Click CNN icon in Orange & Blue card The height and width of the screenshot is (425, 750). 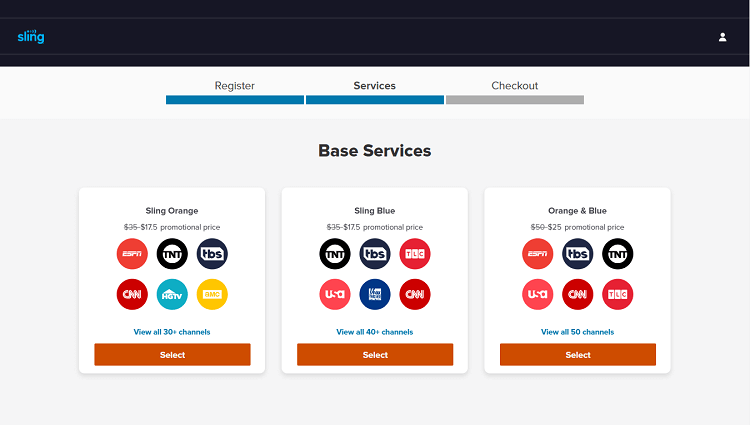pos(578,294)
